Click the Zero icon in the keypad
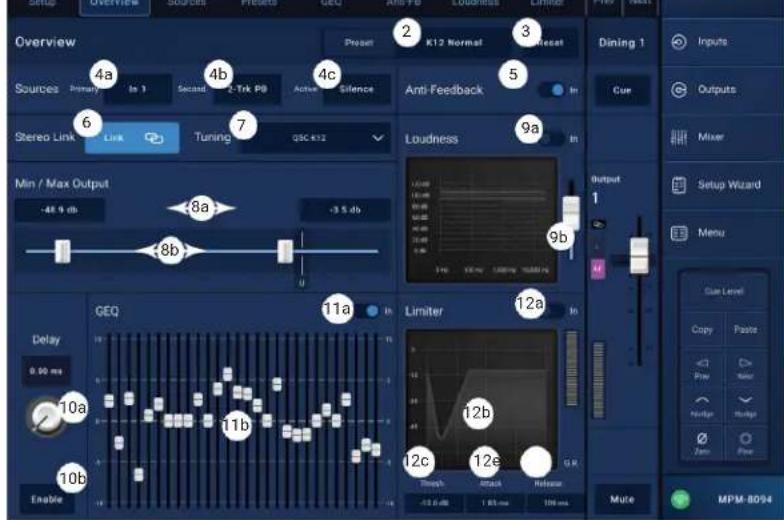784x520 pixels. (702, 438)
